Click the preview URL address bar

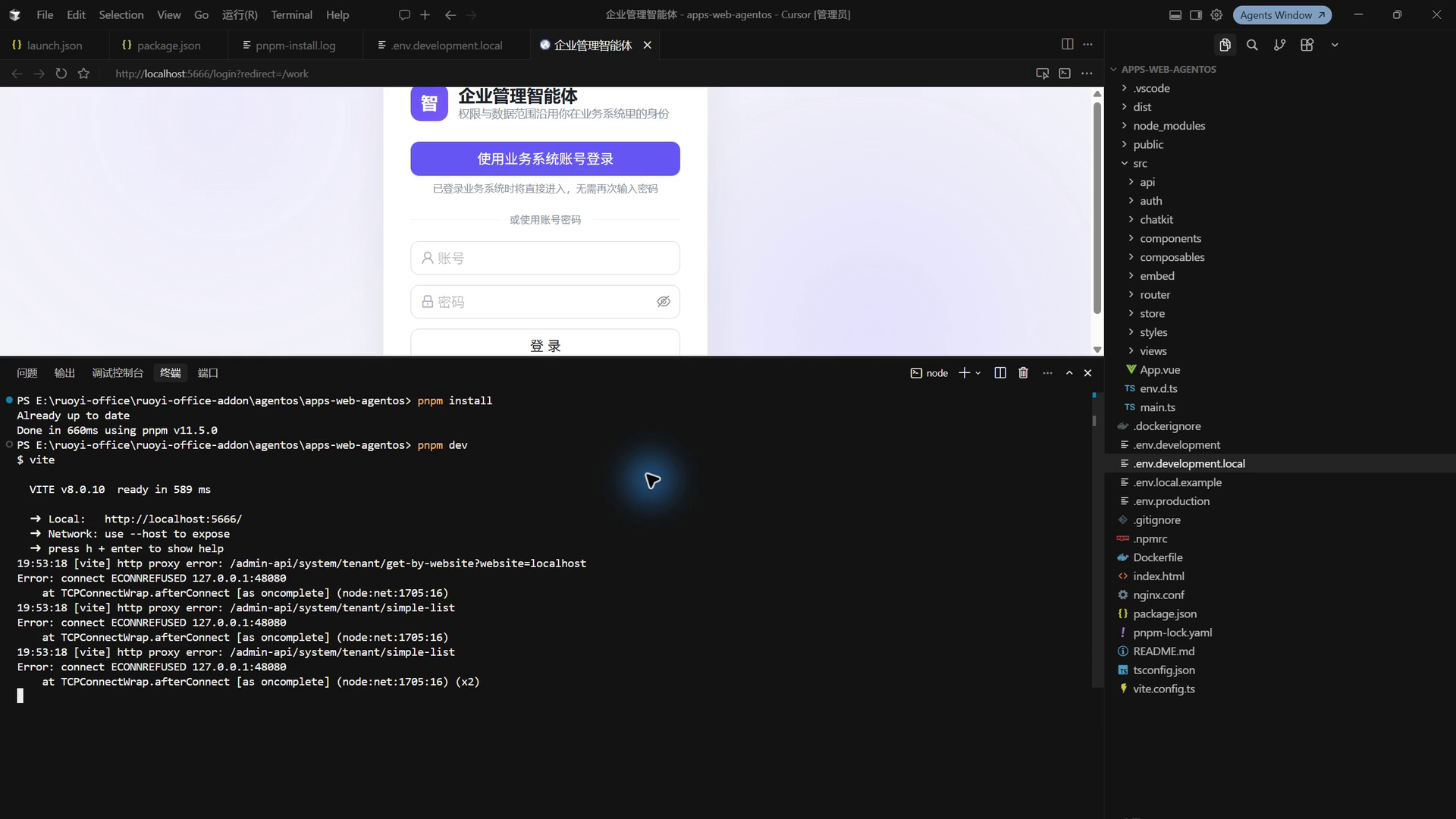[x=212, y=74]
